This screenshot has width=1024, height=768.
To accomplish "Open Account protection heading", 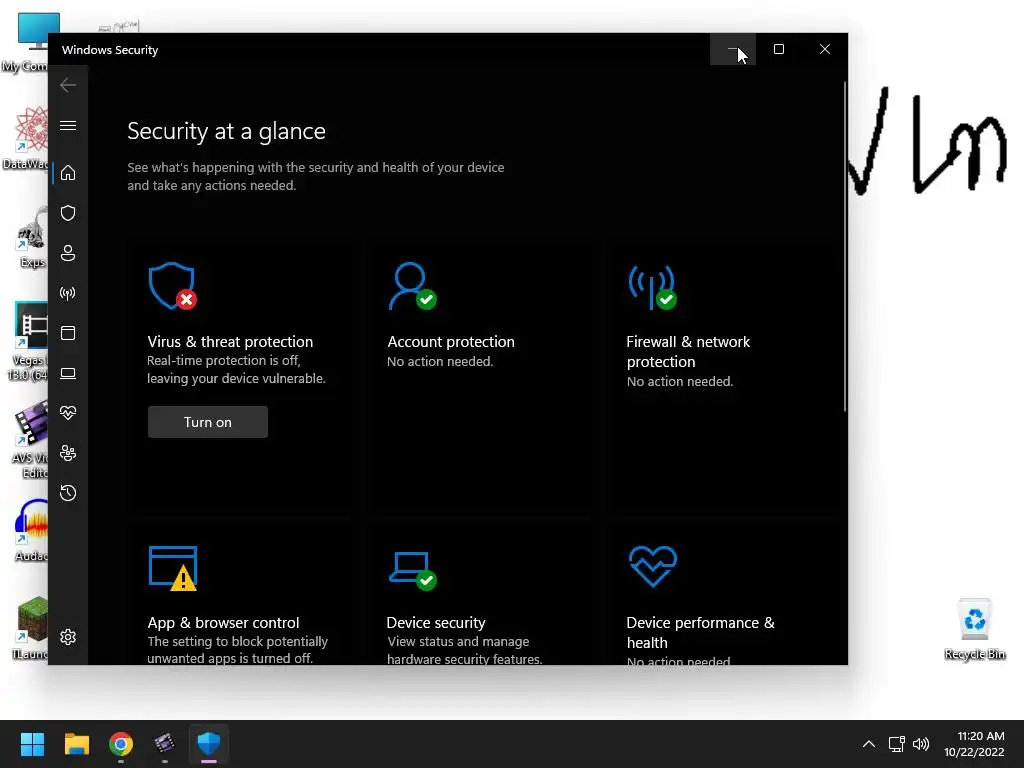I will (x=451, y=342).
